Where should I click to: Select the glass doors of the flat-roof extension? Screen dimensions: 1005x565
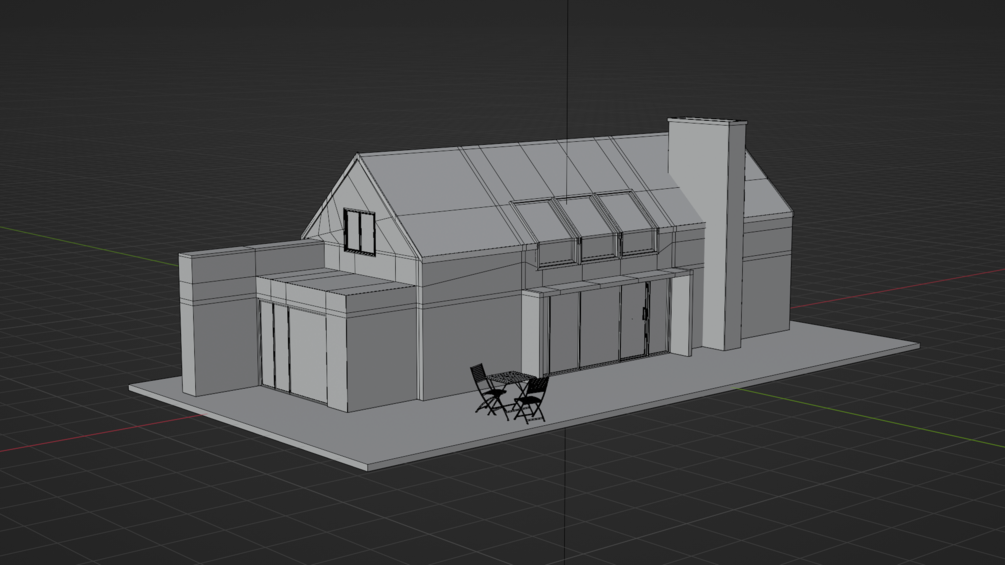[x=293, y=350]
